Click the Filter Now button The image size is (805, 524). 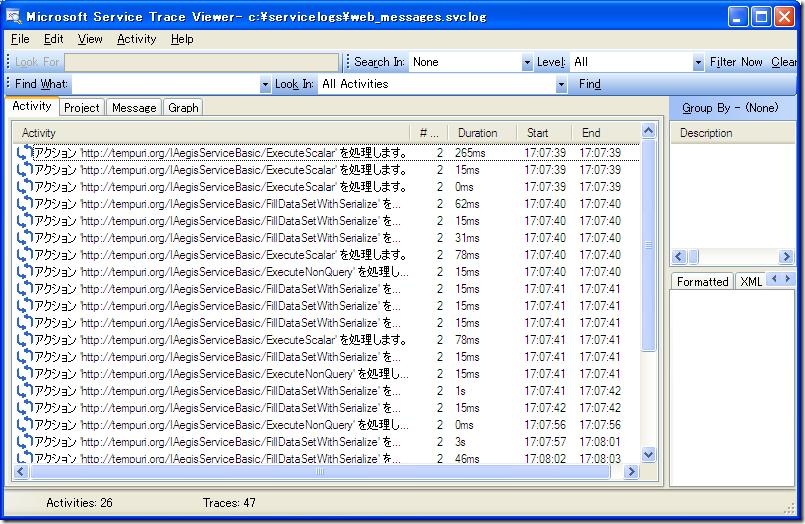pos(736,62)
